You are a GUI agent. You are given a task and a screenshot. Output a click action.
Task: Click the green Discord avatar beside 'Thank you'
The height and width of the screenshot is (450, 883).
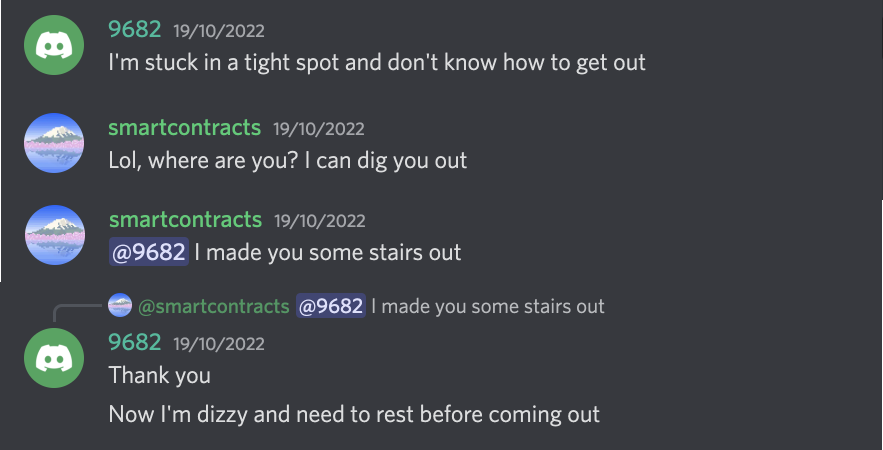click(53, 357)
